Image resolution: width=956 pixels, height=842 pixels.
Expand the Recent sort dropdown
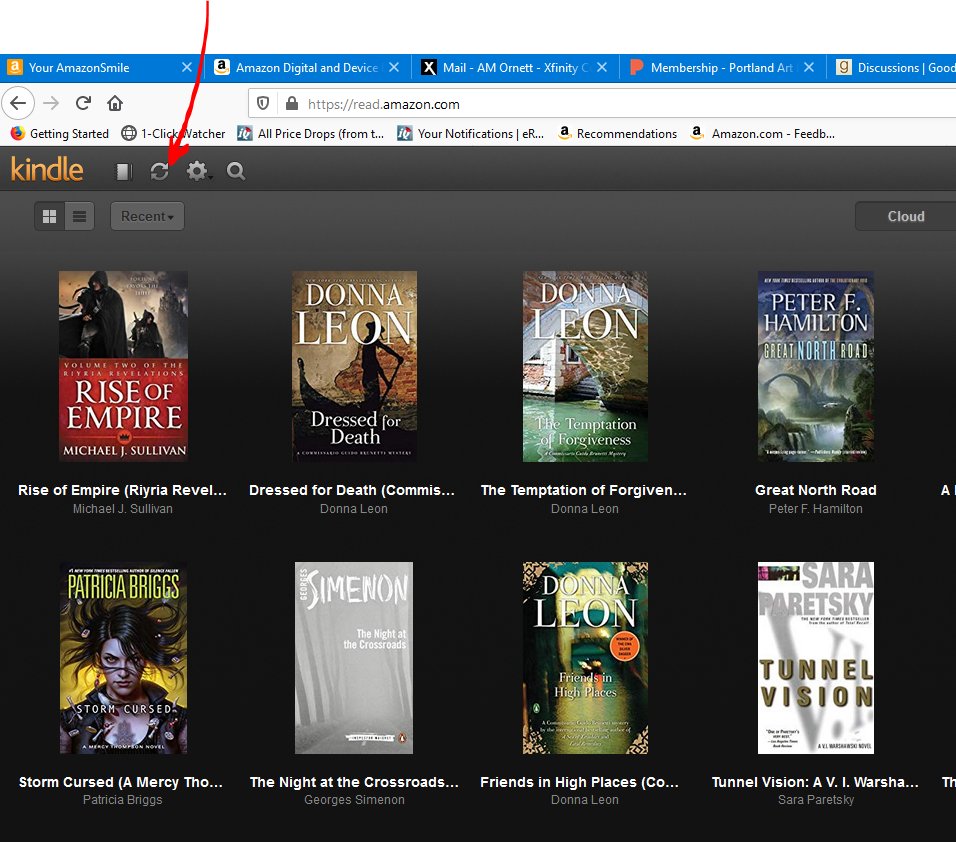pyautogui.click(x=147, y=216)
